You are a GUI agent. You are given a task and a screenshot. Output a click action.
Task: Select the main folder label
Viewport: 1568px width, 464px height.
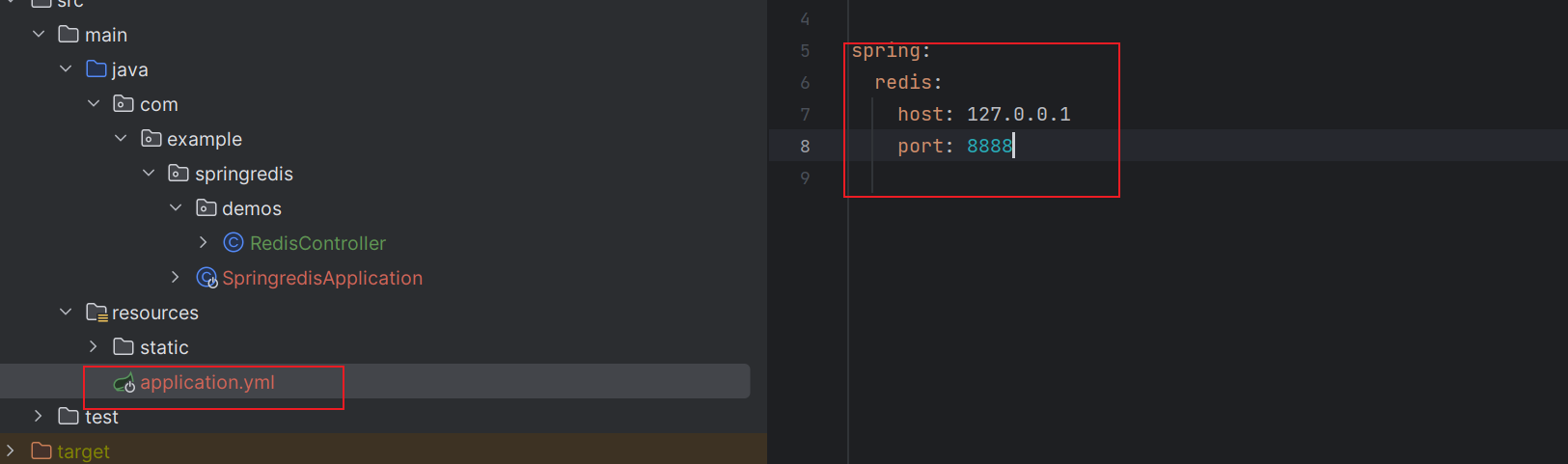(x=106, y=36)
